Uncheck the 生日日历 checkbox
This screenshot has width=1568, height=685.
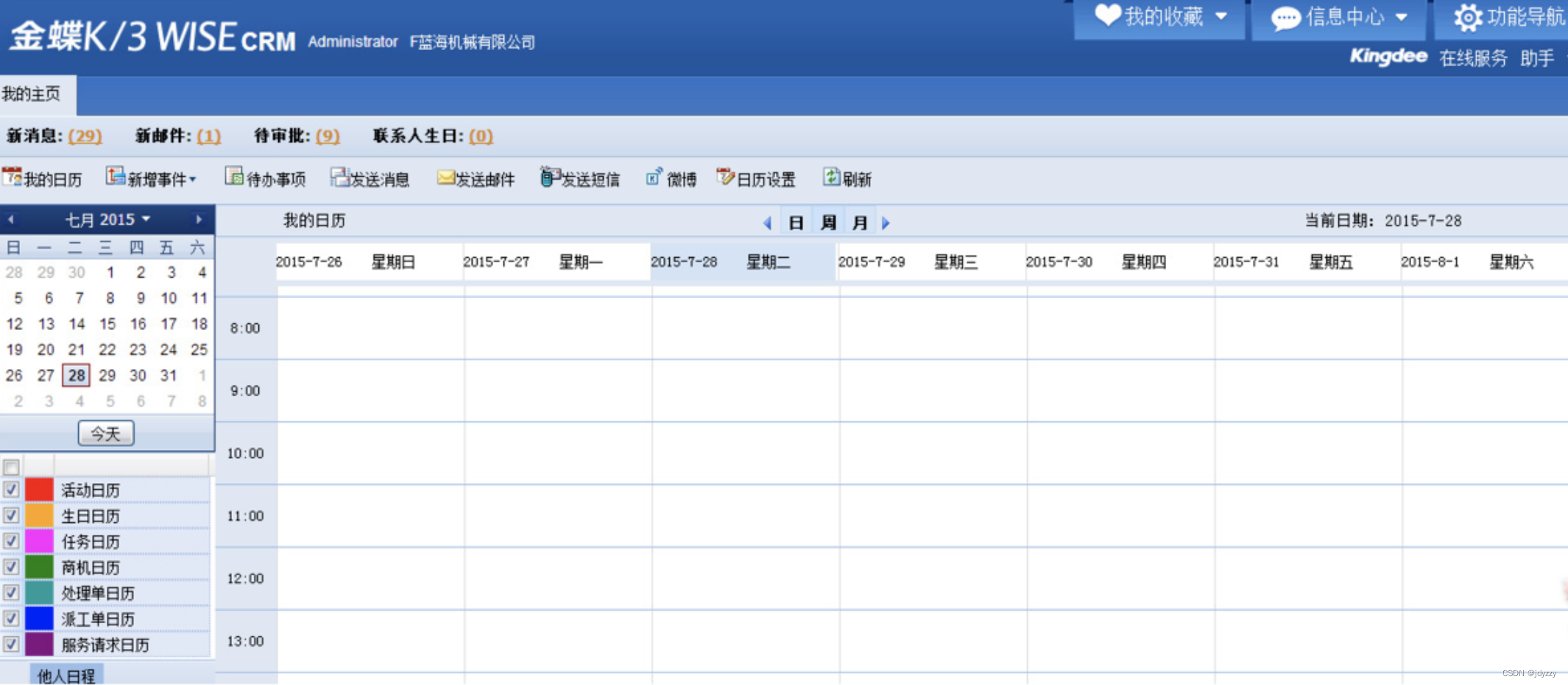click(11, 515)
